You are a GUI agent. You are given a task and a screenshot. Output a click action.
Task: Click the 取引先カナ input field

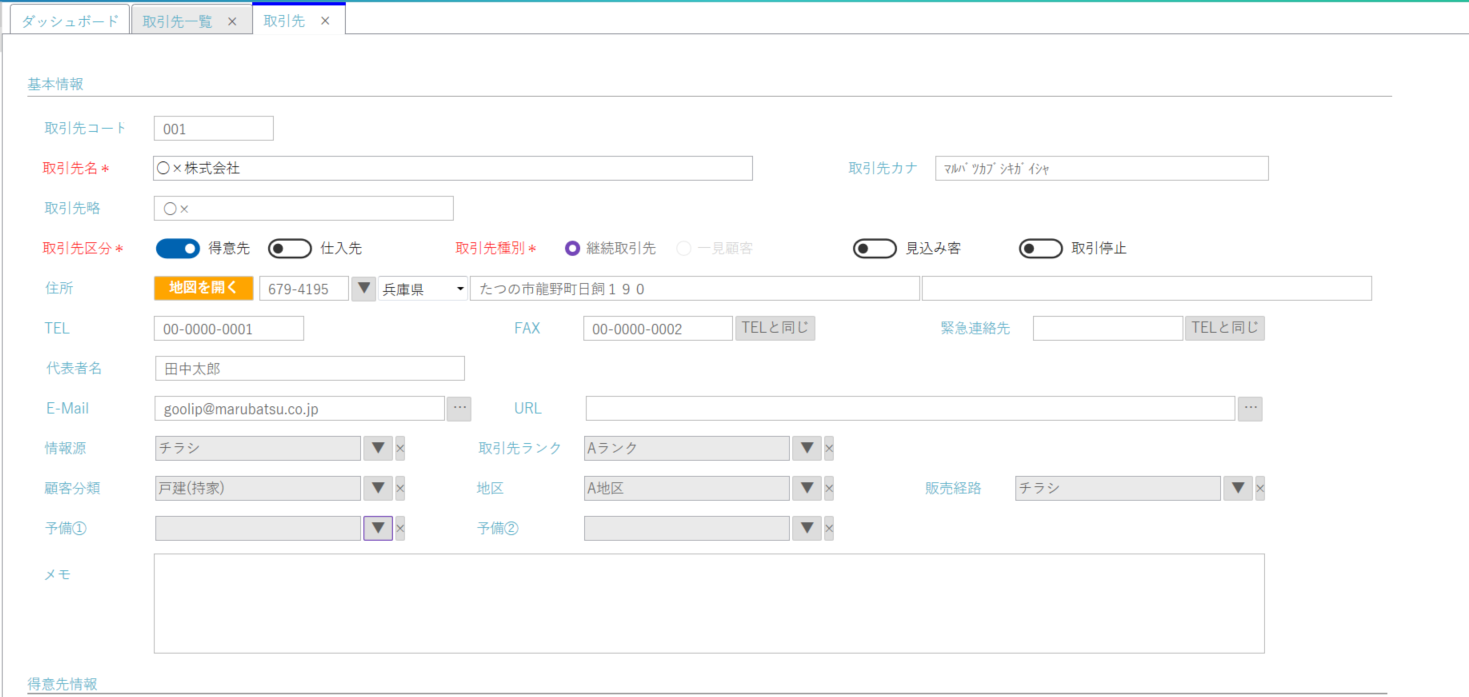click(x=1102, y=168)
